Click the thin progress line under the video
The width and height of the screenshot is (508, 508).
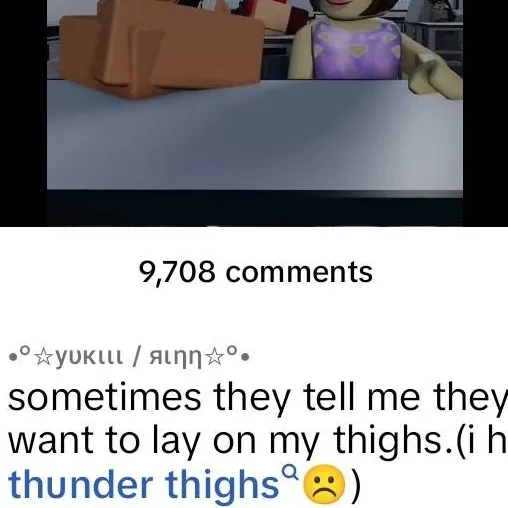(255, 226)
